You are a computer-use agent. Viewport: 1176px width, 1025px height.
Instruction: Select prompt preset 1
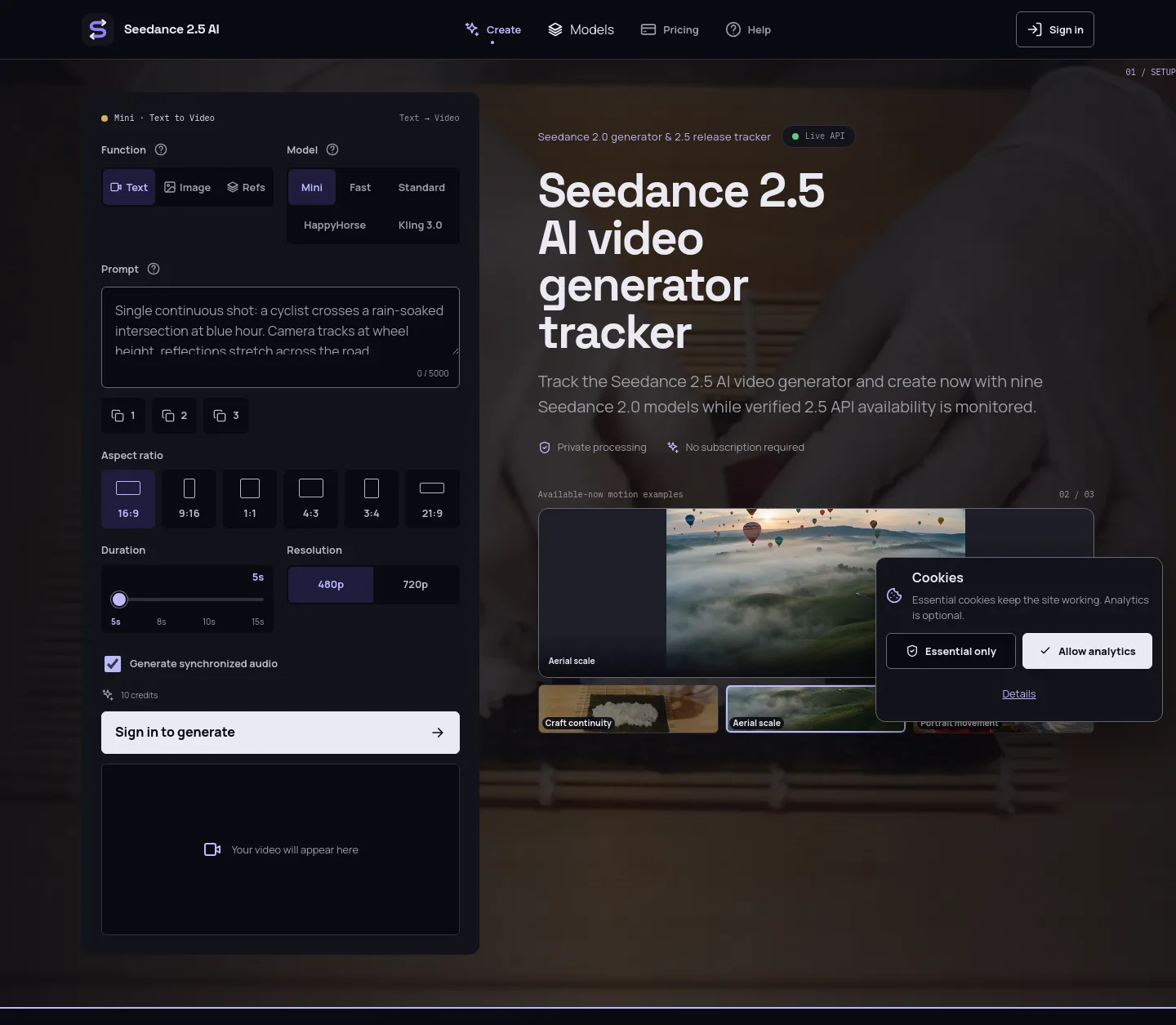(123, 416)
